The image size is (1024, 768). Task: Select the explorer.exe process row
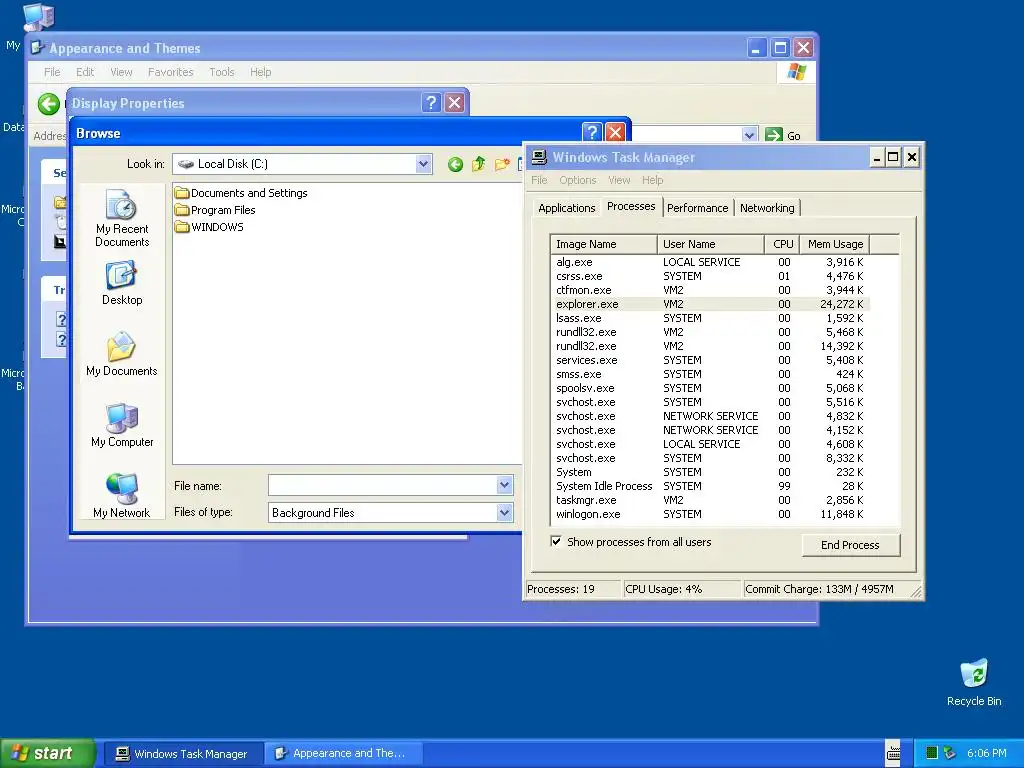tap(711, 304)
